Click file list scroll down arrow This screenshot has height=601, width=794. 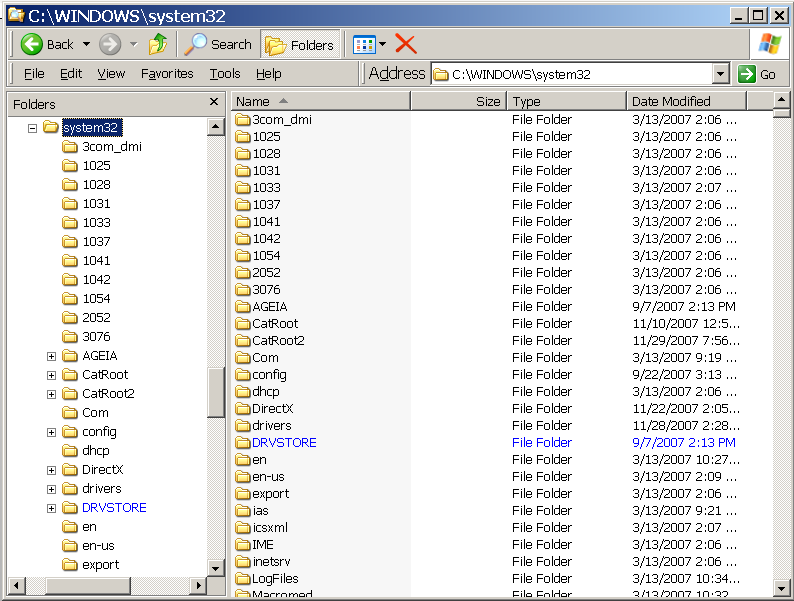coord(781,588)
